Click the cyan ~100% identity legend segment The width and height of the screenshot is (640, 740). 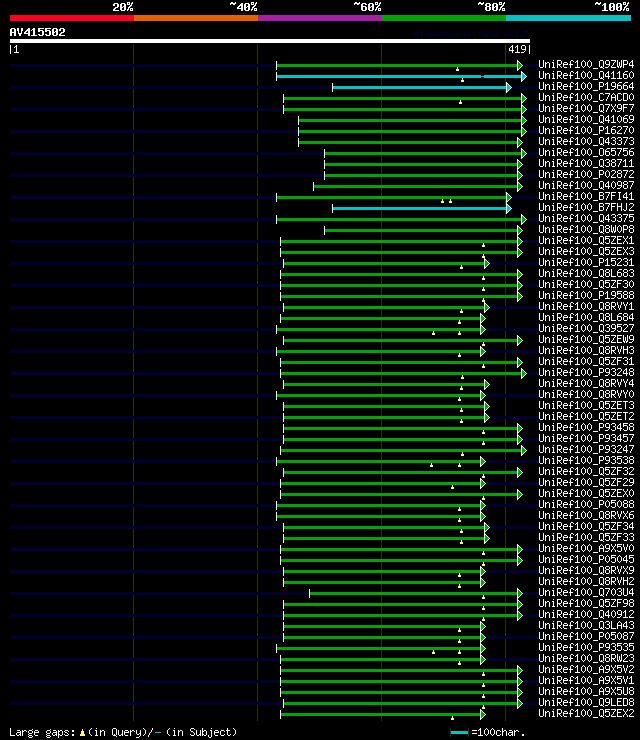(568, 18)
